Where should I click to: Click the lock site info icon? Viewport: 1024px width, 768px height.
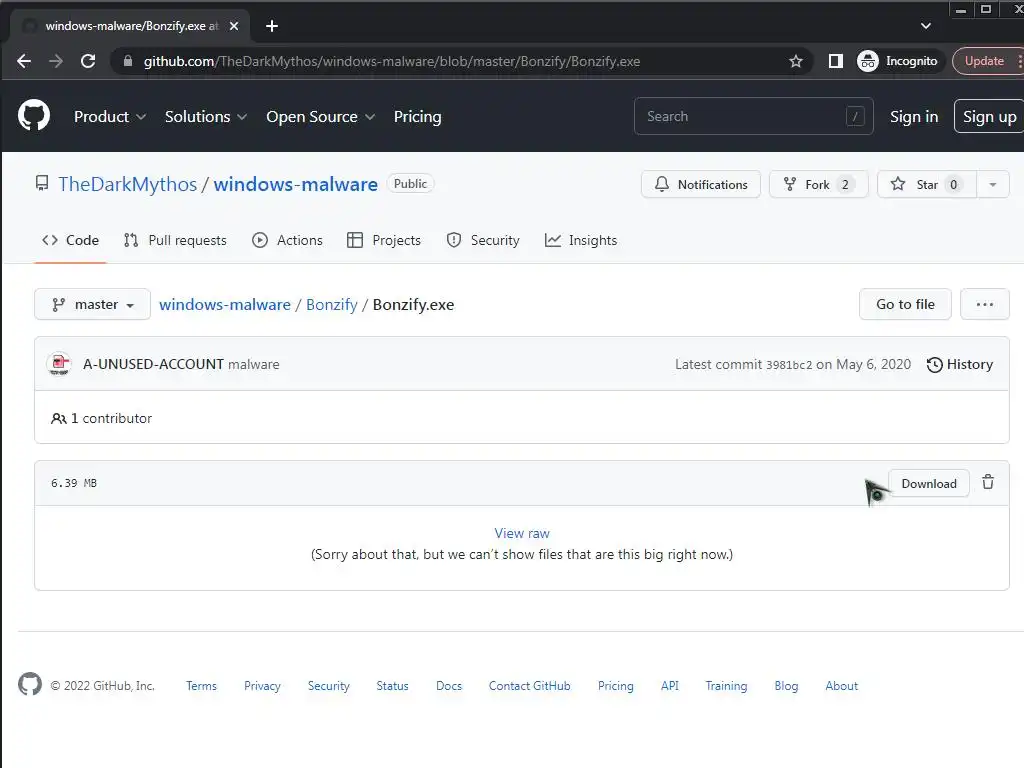[127, 61]
